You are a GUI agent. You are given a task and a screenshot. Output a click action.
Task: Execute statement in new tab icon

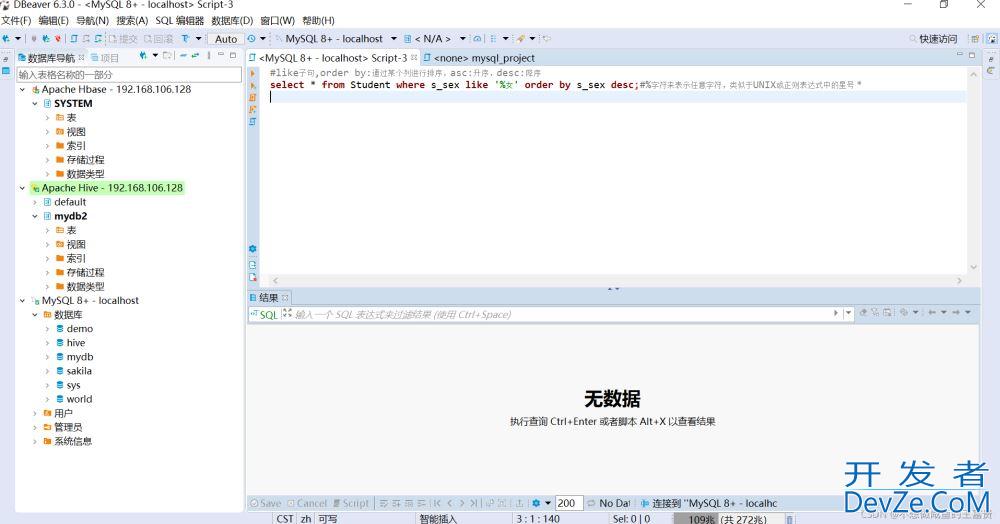tap(253, 85)
